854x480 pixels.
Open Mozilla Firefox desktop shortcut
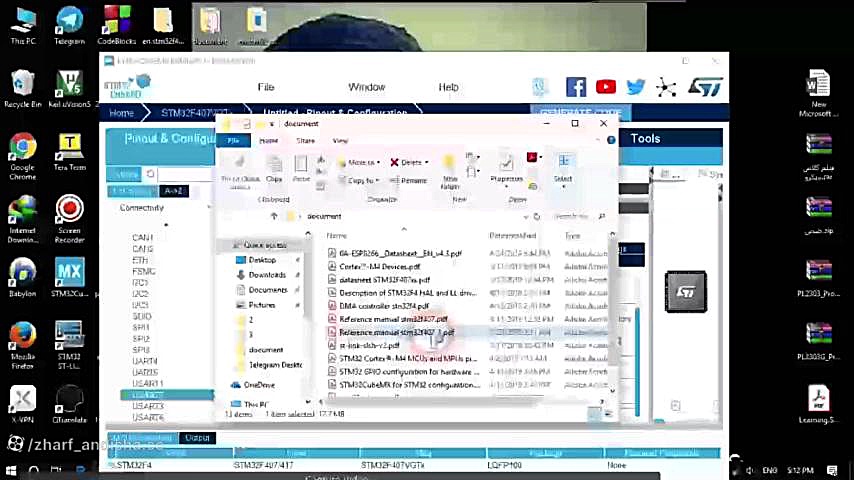coord(22,344)
